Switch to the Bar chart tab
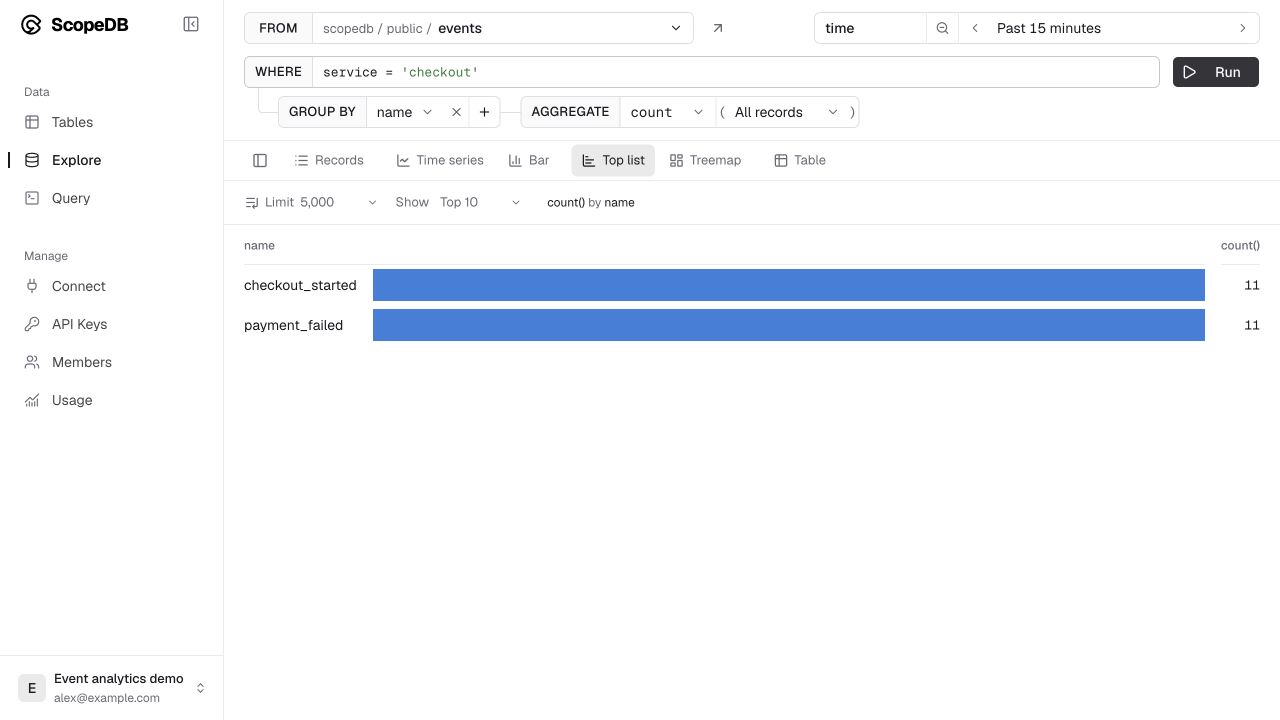 (x=529, y=160)
